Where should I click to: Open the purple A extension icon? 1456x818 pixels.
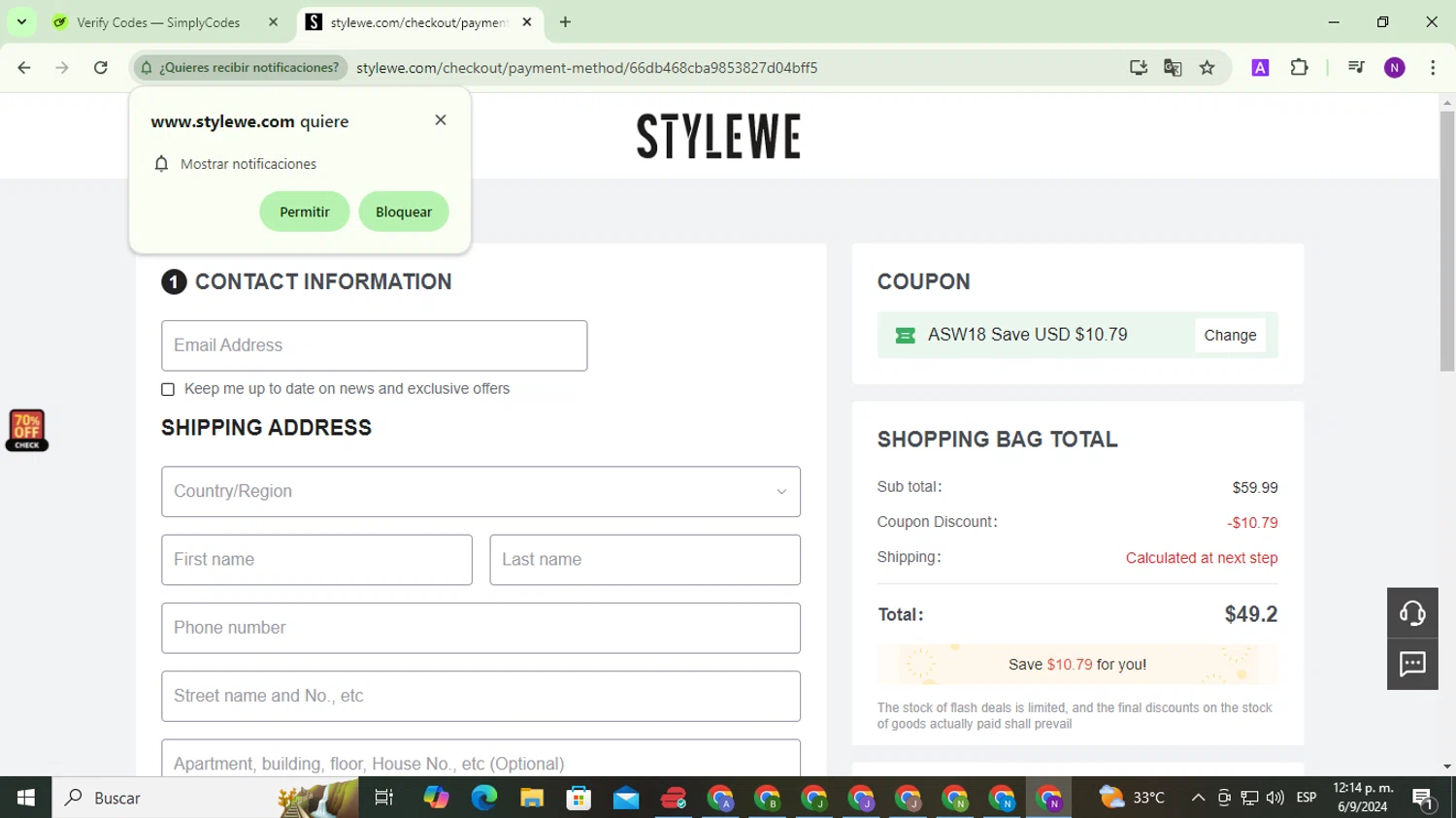pos(1260,68)
